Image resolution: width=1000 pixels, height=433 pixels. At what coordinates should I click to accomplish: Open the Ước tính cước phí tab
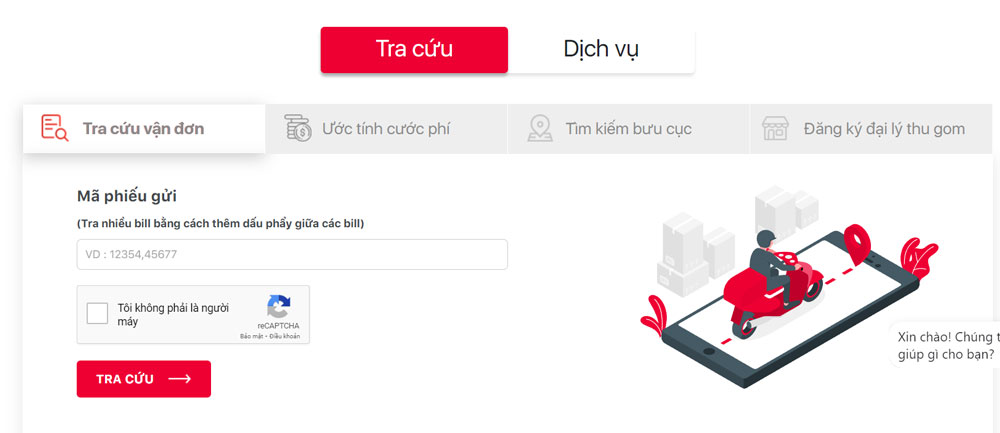pyautogui.click(x=386, y=129)
